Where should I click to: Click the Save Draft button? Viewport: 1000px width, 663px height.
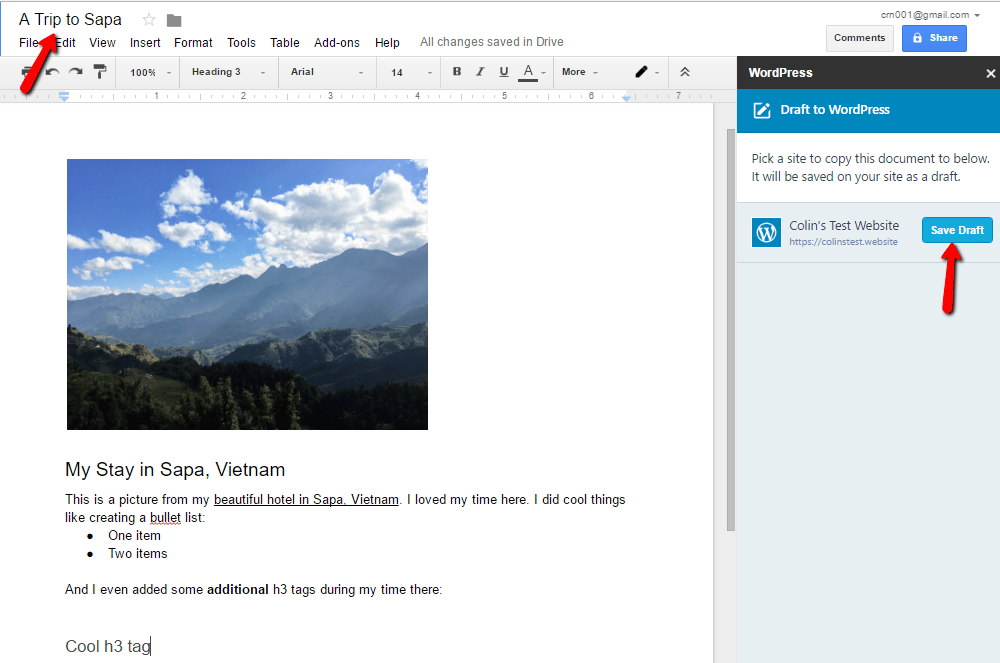(957, 230)
